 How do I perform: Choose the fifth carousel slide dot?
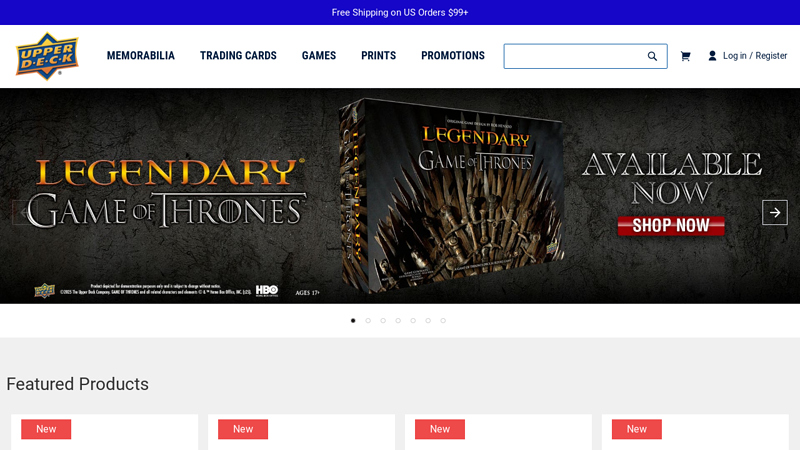point(413,321)
